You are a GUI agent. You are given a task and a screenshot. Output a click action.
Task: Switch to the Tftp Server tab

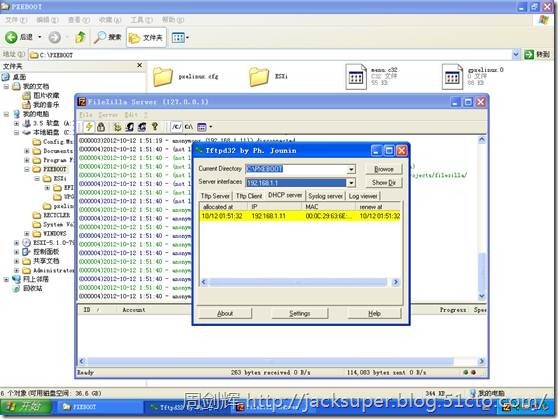[x=215, y=196]
